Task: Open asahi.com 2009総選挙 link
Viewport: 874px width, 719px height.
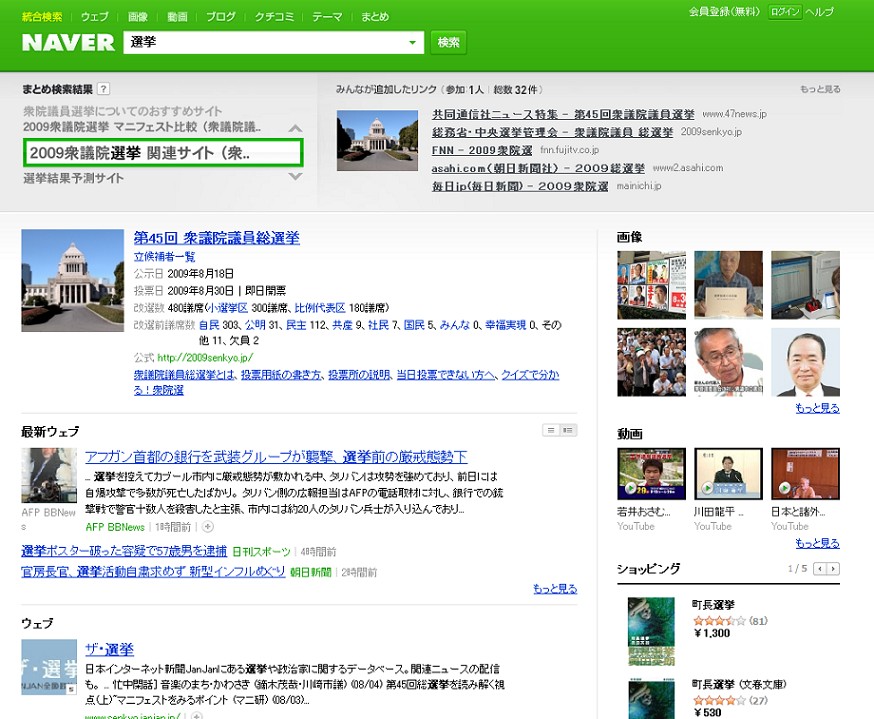Action: click(538, 168)
